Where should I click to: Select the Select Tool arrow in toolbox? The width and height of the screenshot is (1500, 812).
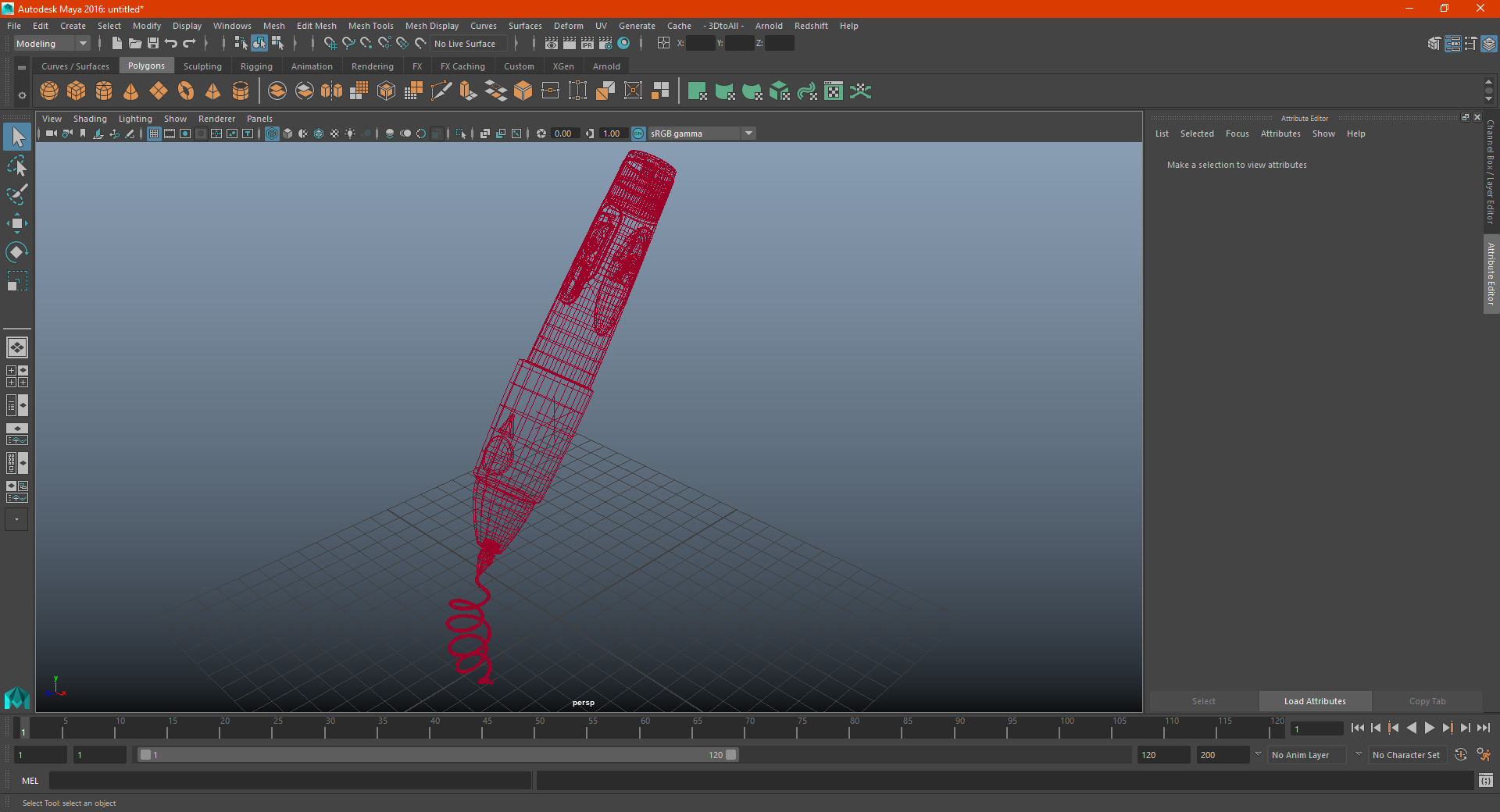[x=17, y=137]
